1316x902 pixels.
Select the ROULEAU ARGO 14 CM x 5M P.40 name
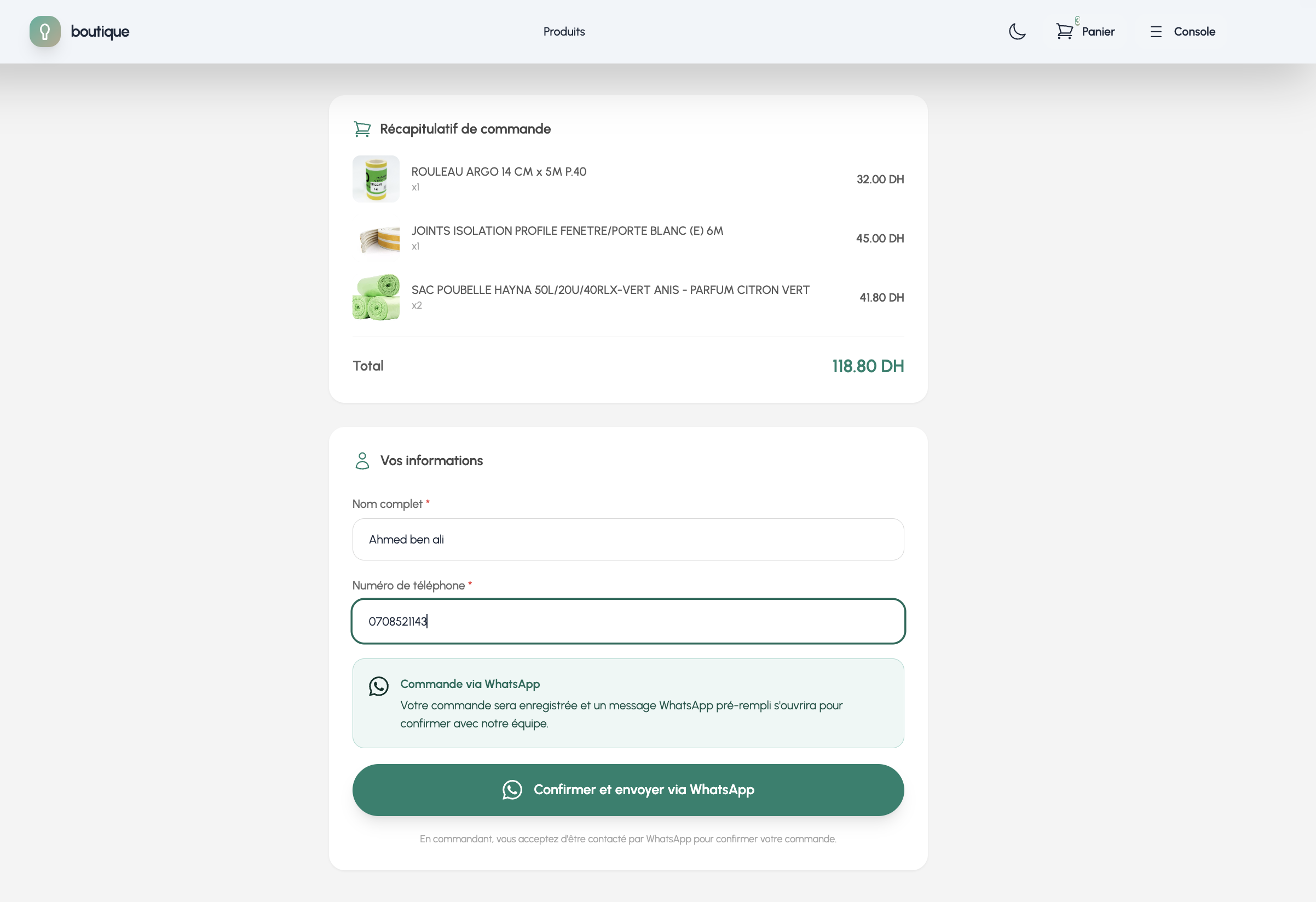[499, 171]
